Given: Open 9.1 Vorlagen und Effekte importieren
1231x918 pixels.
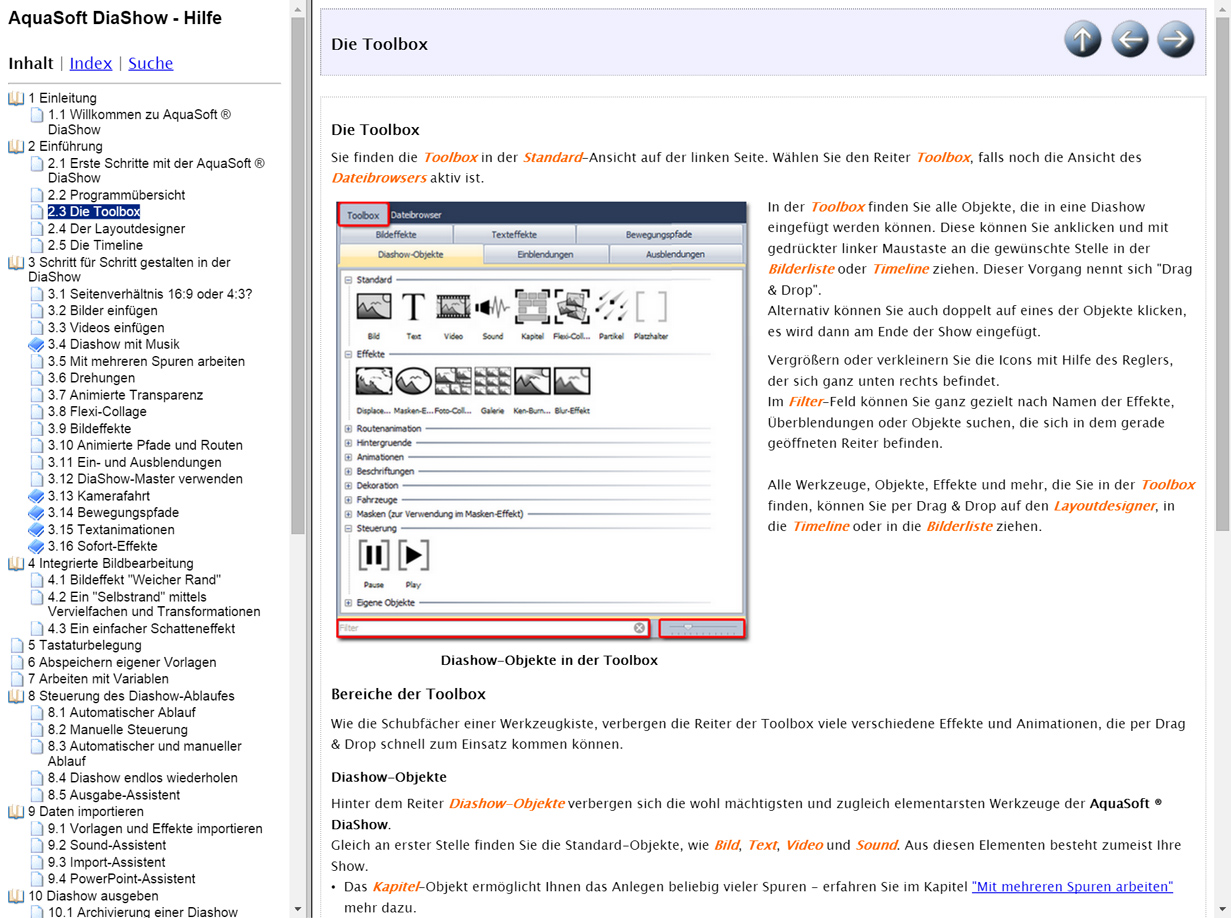Looking at the screenshot, I should pyautogui.click(x=155, y=829).
